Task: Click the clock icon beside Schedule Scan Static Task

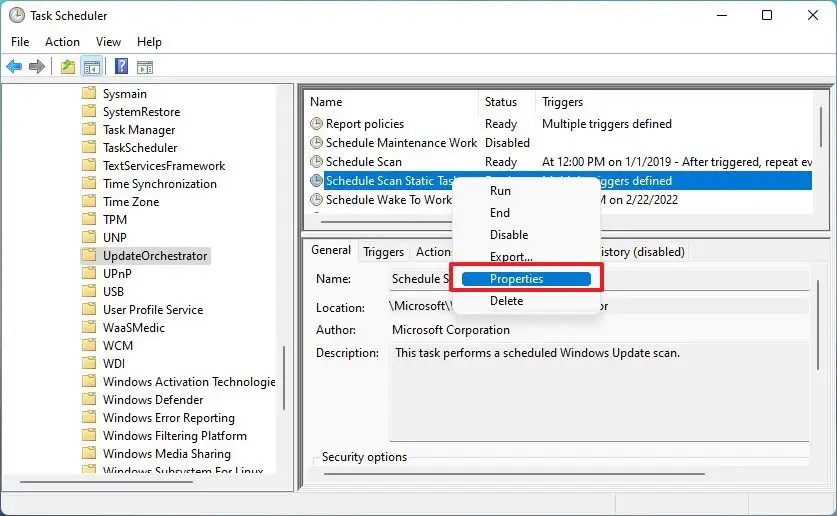Action: pos(317,180)
